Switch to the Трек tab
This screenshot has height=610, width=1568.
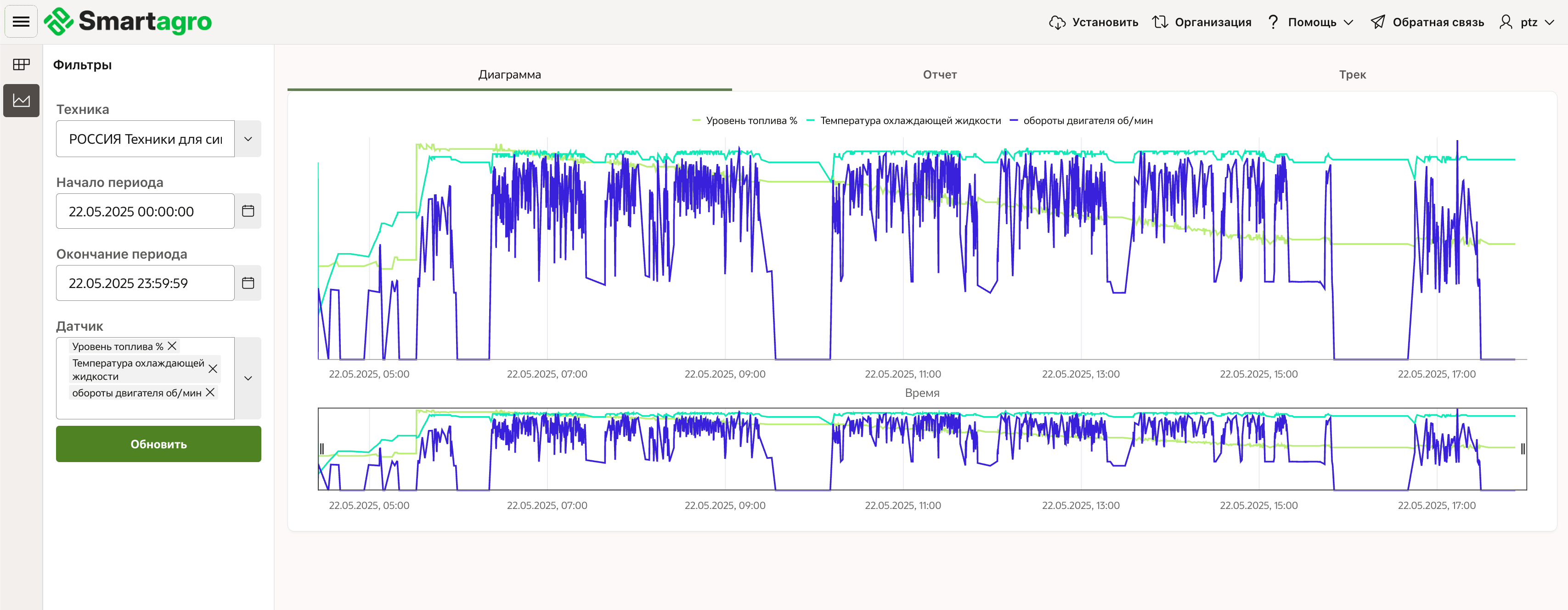[1352, 74]
